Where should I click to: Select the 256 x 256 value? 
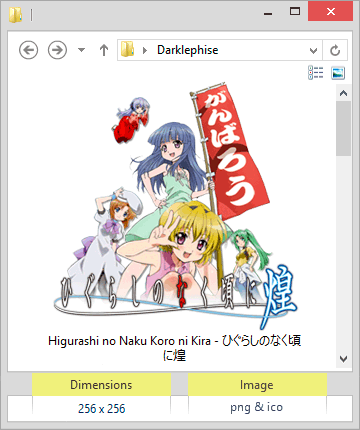click(x=101, y=408)
